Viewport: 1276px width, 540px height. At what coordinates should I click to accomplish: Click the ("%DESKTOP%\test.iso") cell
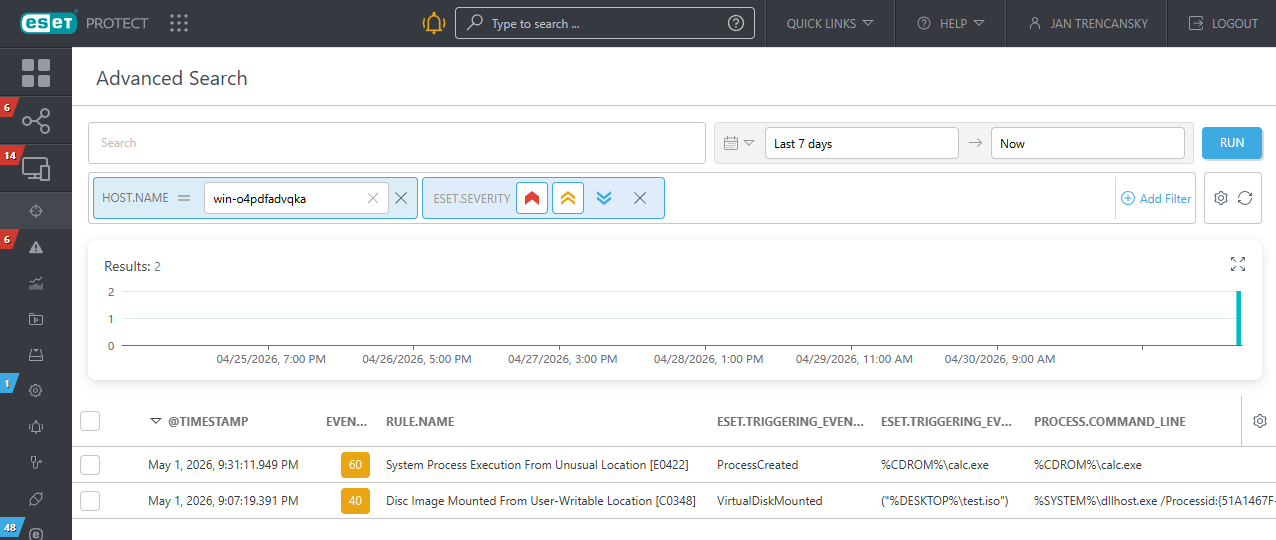click(x=945, y=500)
